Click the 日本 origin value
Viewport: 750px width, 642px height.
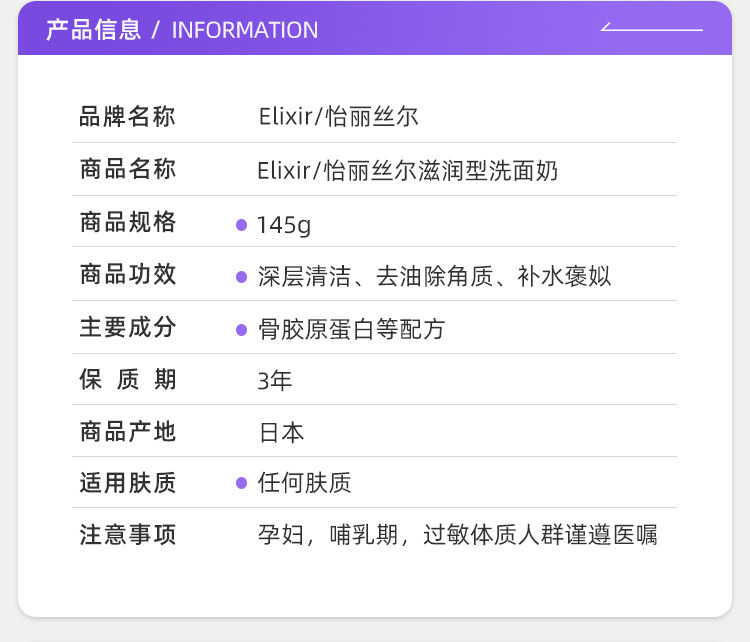click(x=281, y=432)
